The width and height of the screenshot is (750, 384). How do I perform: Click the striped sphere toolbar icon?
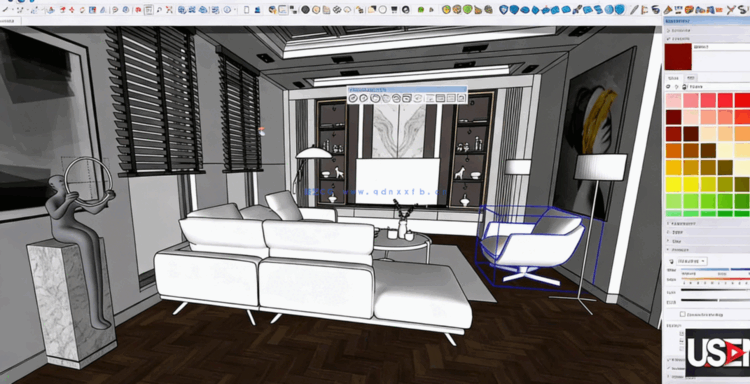click(337, 10)
